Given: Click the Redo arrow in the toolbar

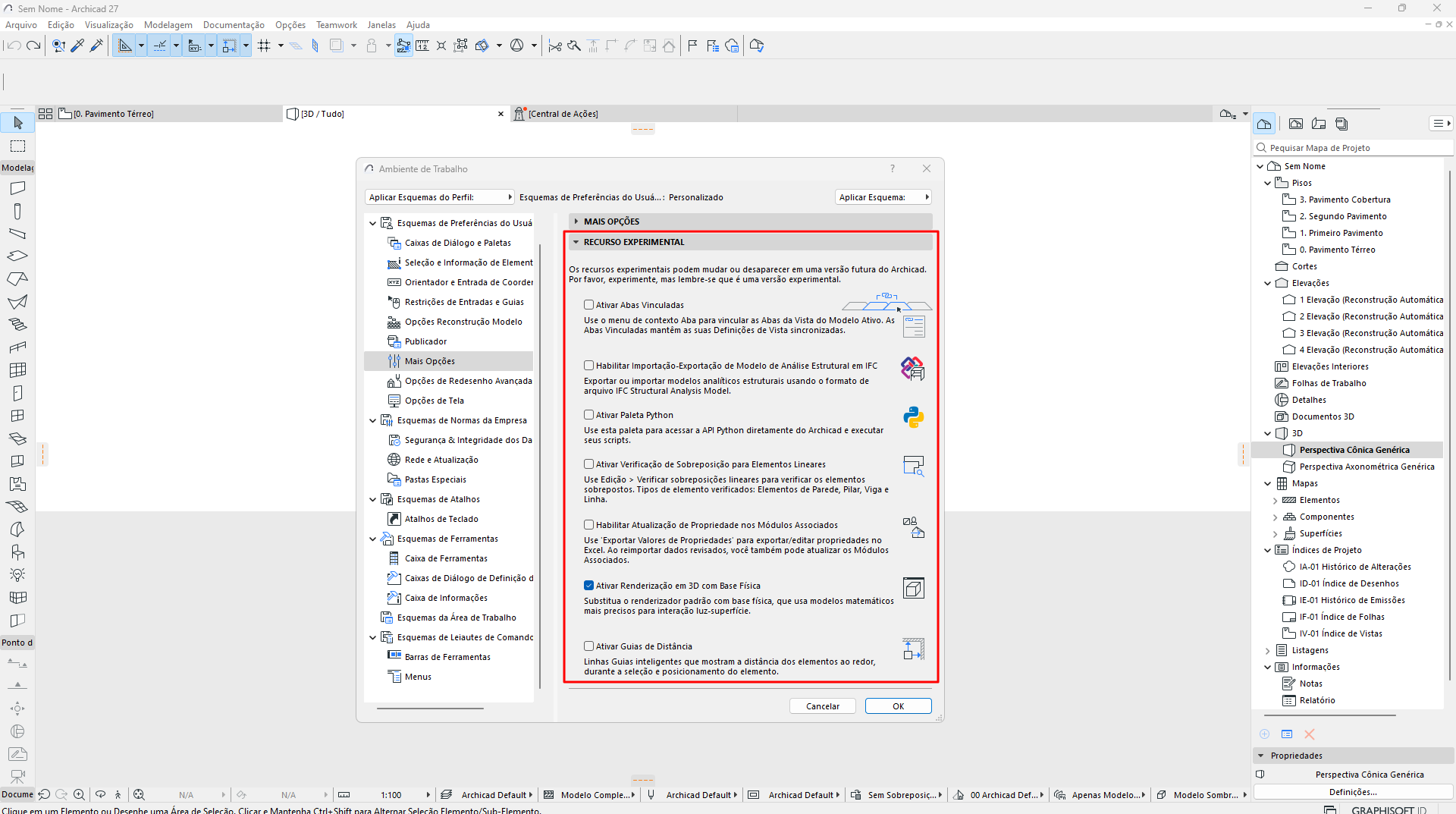Looking at the screenshot, I should click(x=33, y=46).
